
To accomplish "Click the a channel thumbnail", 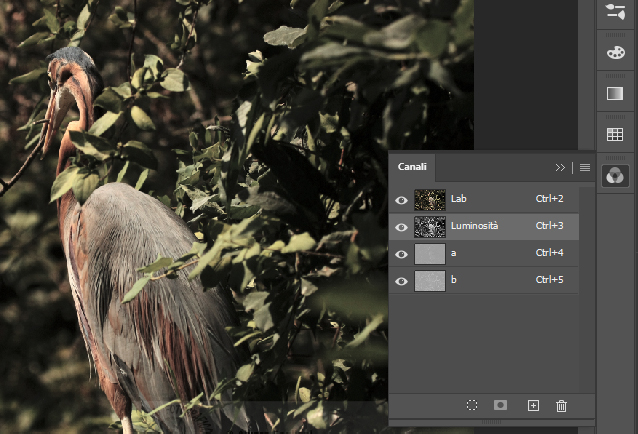I will pyautogui.click(x=430, y=254).
